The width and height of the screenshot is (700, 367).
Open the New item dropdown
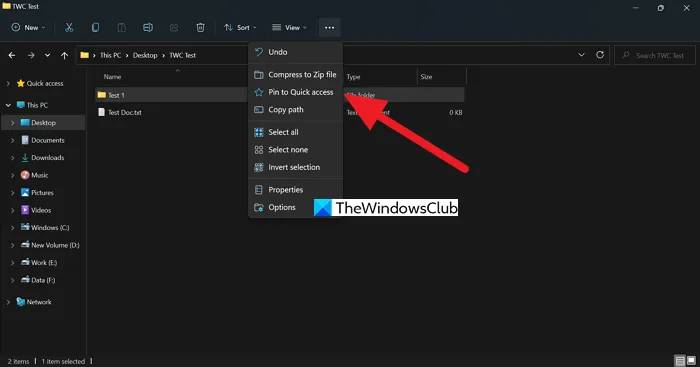point(29,28)
